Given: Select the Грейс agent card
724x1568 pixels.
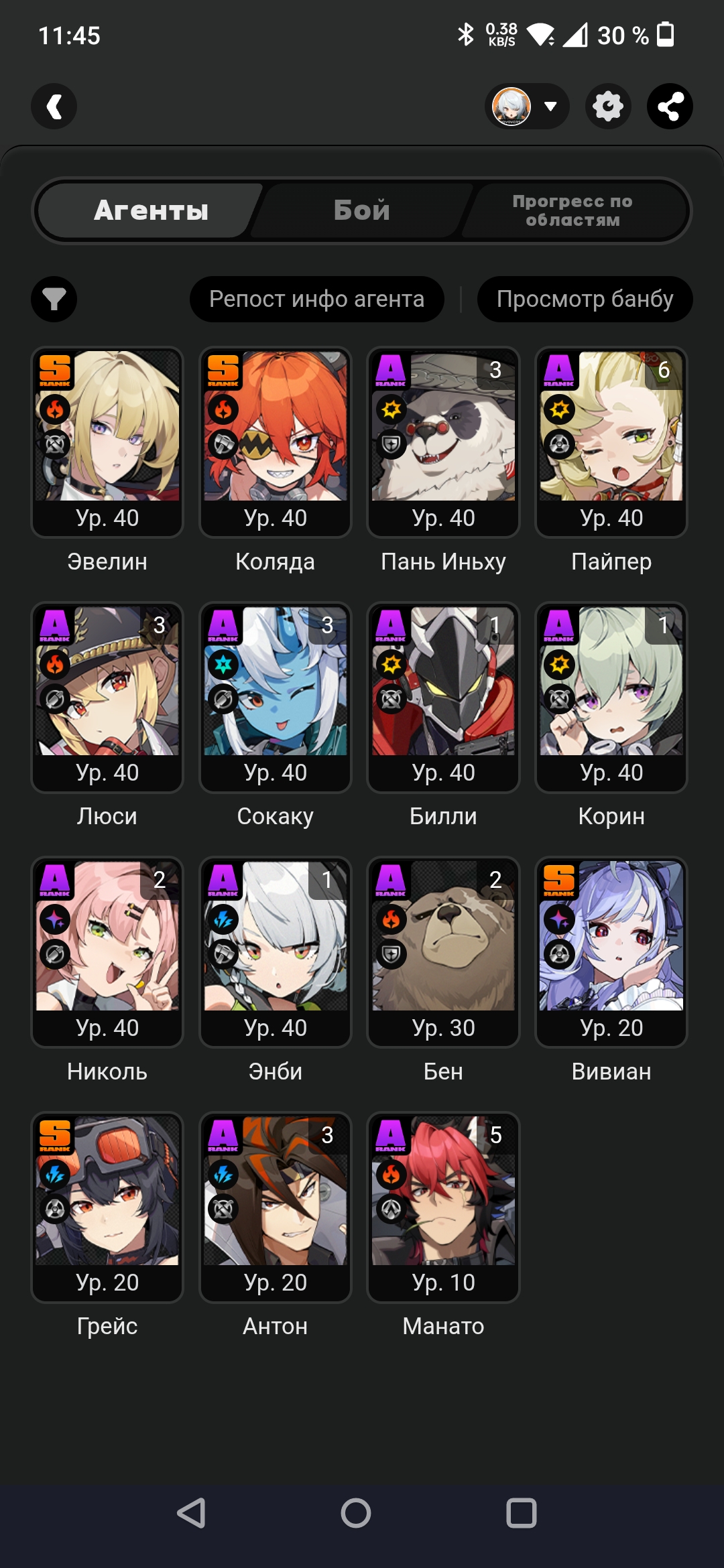Looking at the screenshot, I should [x=107, y=1207].
